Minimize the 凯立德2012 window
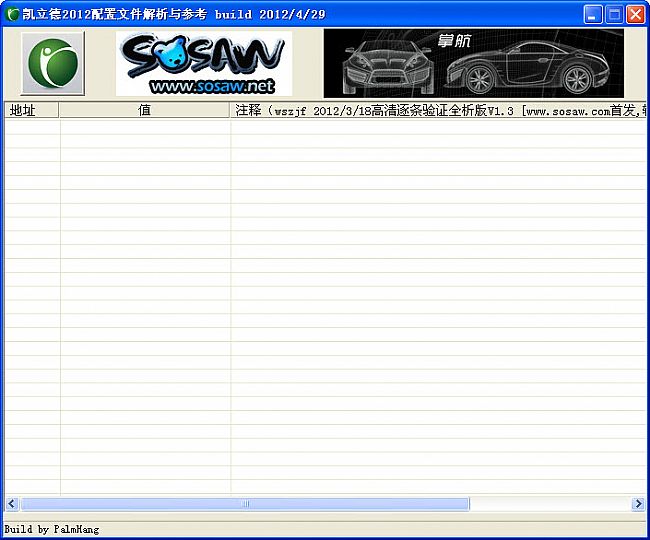The width and height of the screenshot is (650, 540). tap(593, 15)
